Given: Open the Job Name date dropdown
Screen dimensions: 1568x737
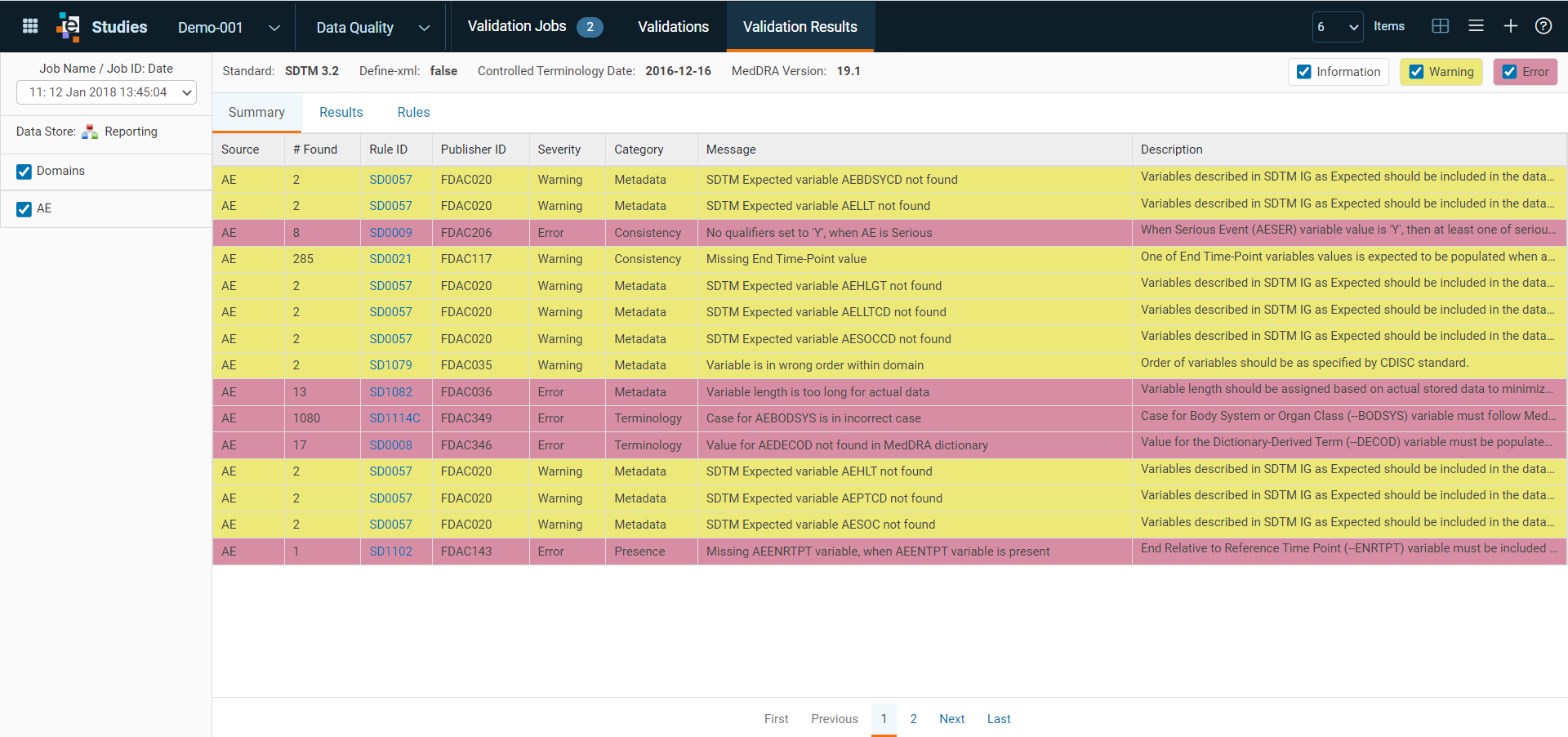Looking at the screenshot, I should click(x=106, y=92).
